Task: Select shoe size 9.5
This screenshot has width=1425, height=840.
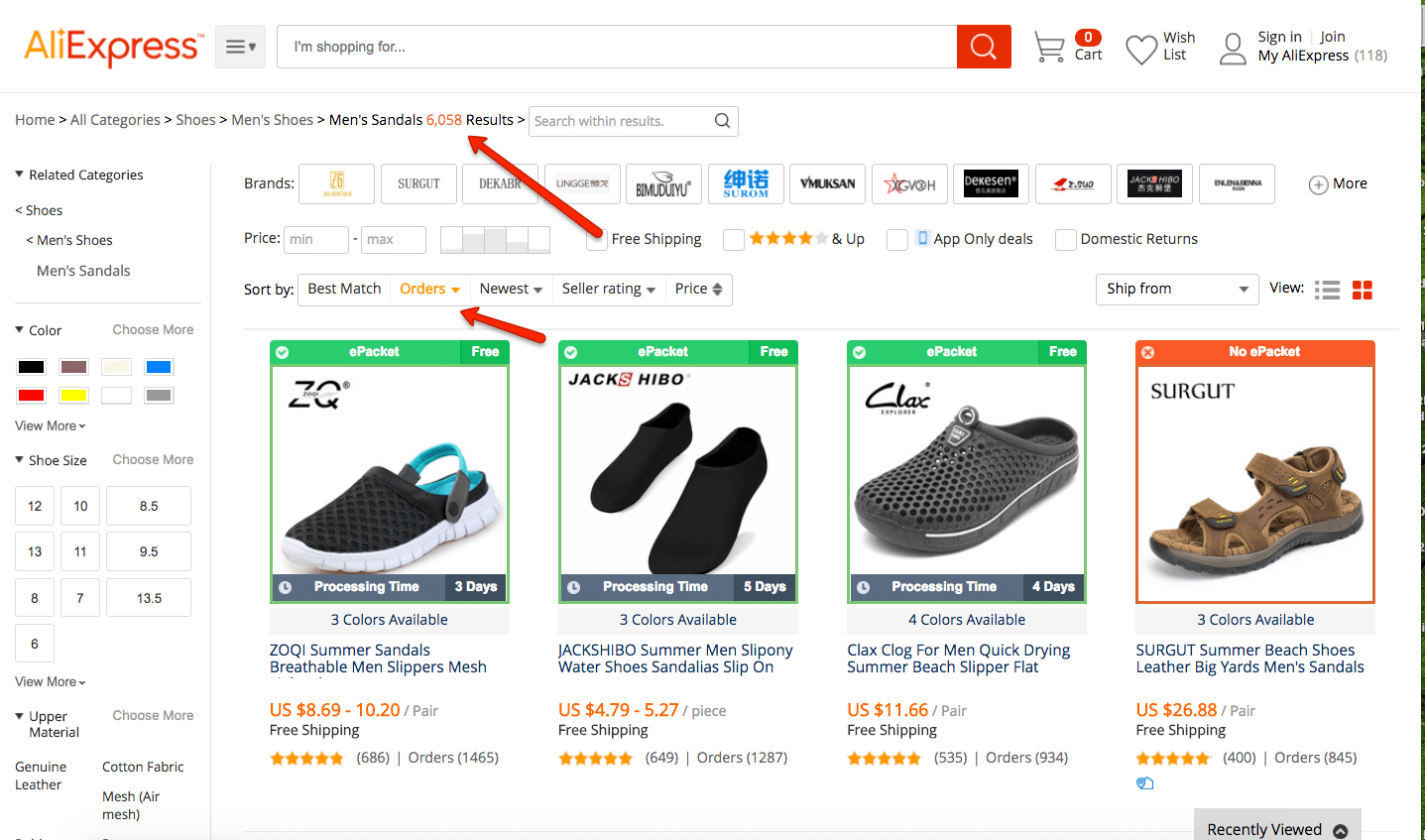Action: click(x=149, y=551)
